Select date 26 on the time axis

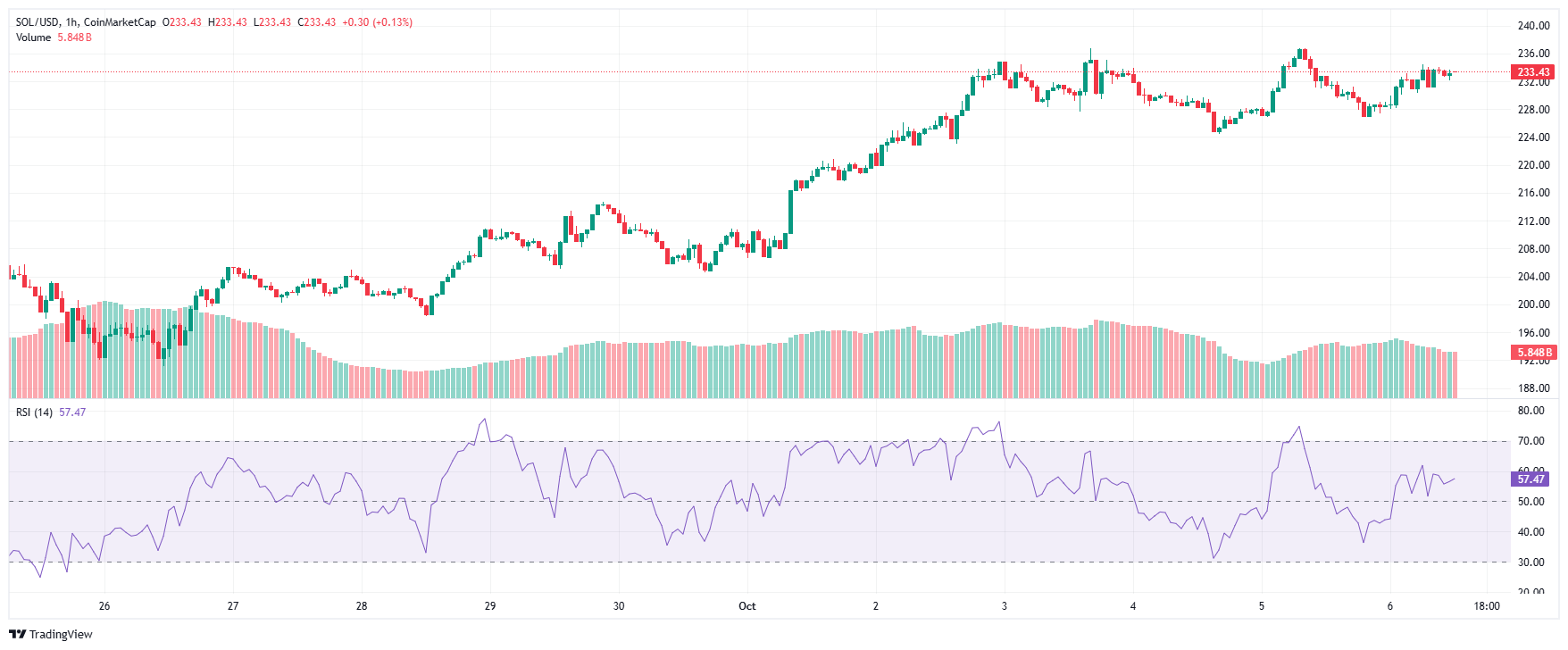click(104, 606)
